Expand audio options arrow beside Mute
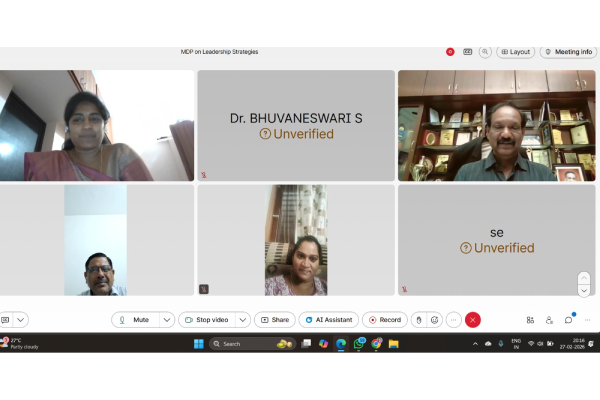This screenshot has height=400, width=600. pyautogui.click(x=166, y=320)
